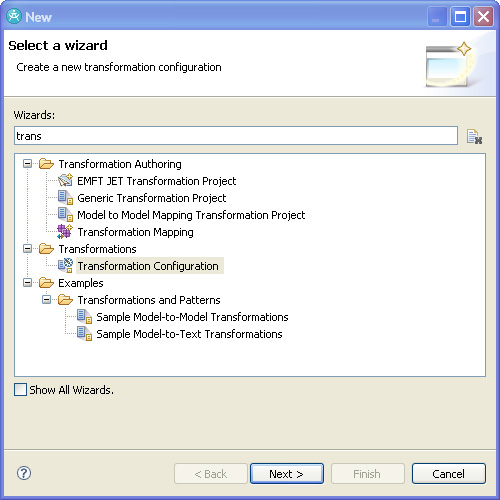
Task: Click into the Wizards filter text field
Action: click(x=236, y=136)
